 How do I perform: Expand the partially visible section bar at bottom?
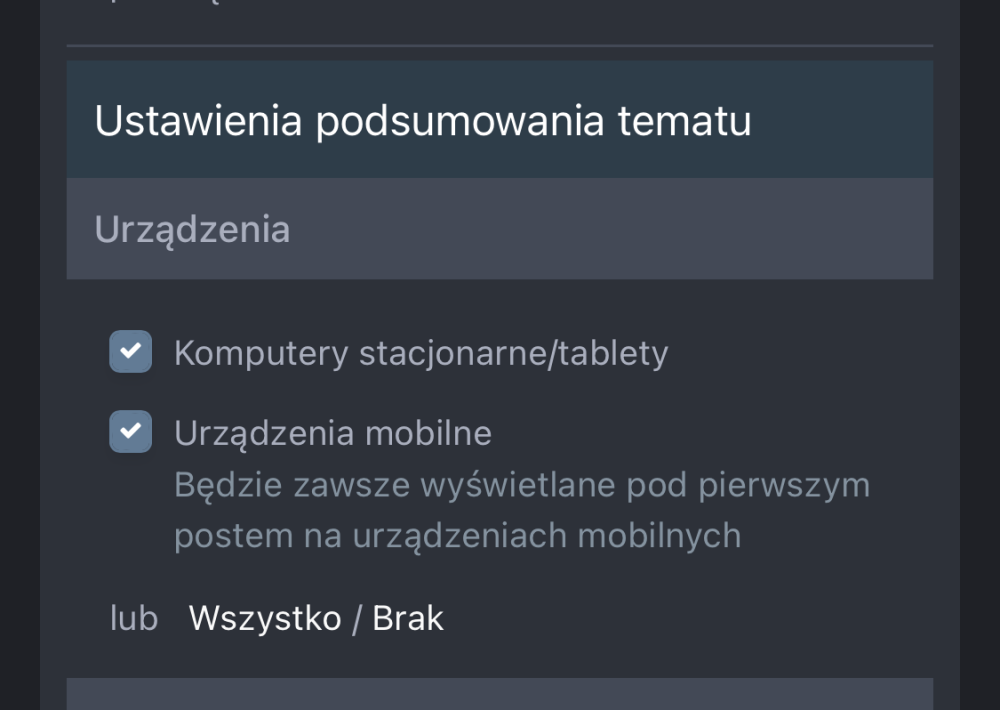(x=500, y=694)
